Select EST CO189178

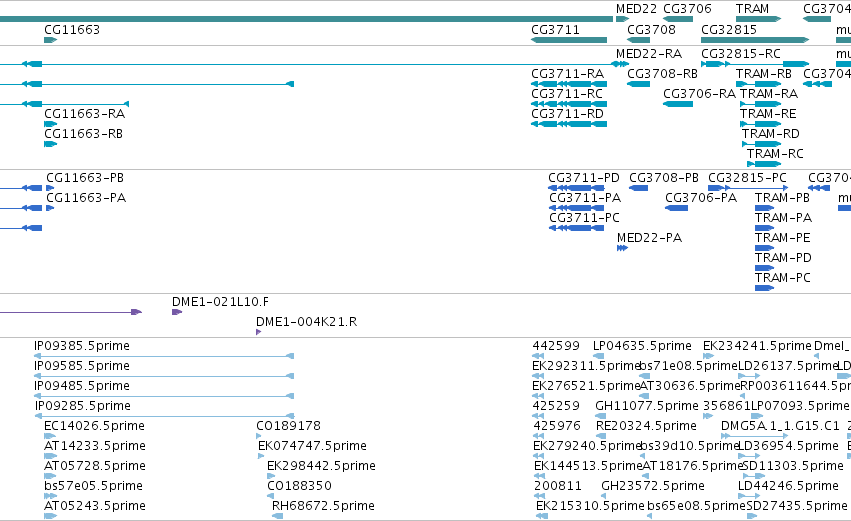tap(288, 427)
